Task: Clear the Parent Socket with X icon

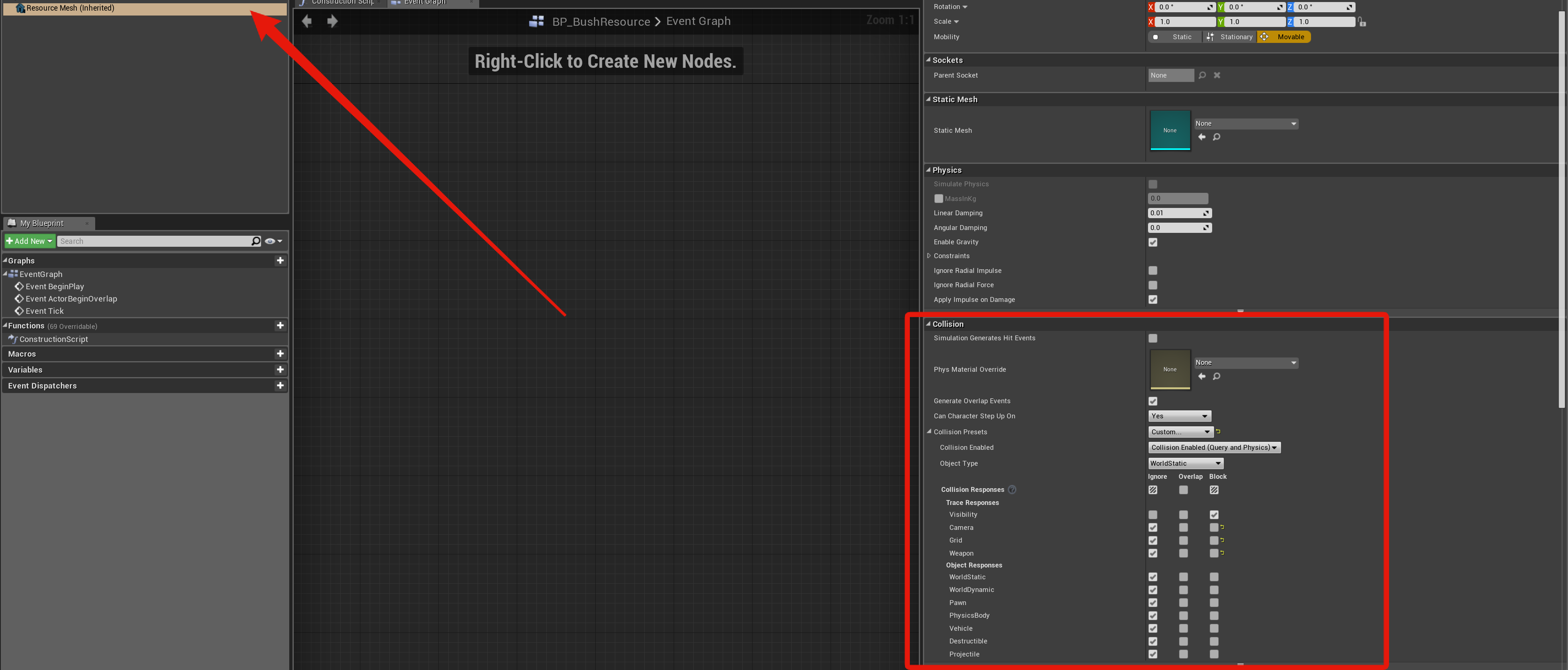Action: pyautogui.click(x=1217, y=76)
